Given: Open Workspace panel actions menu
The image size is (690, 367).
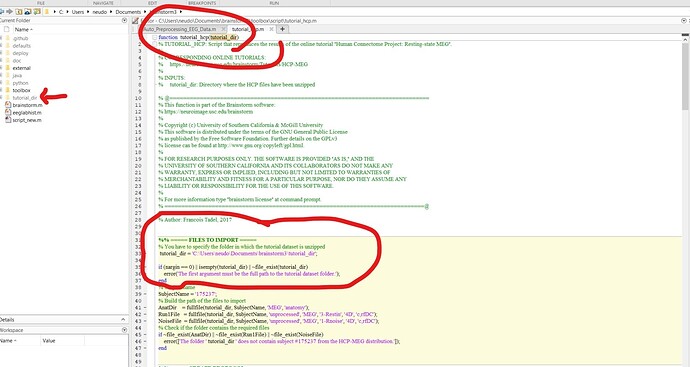Looking at the screenshot, I should (x=124, y=330).
